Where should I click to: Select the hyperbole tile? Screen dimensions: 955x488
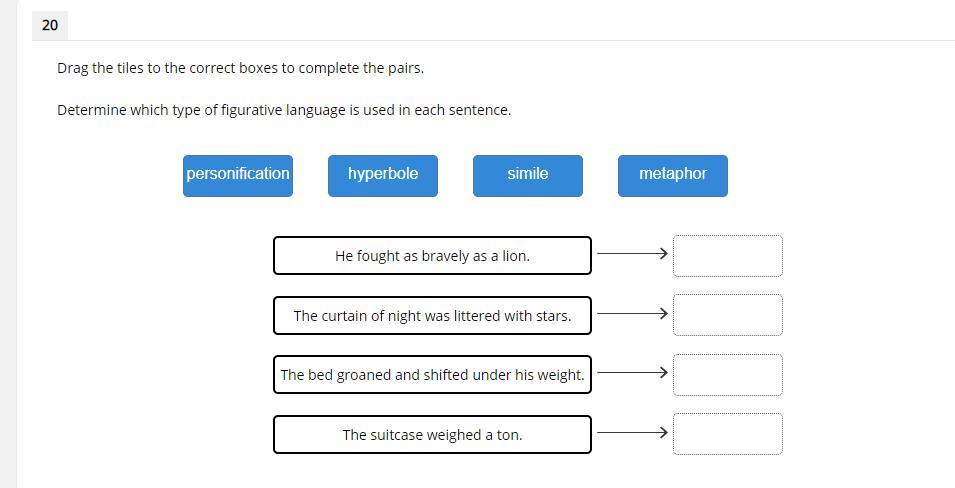383,175
